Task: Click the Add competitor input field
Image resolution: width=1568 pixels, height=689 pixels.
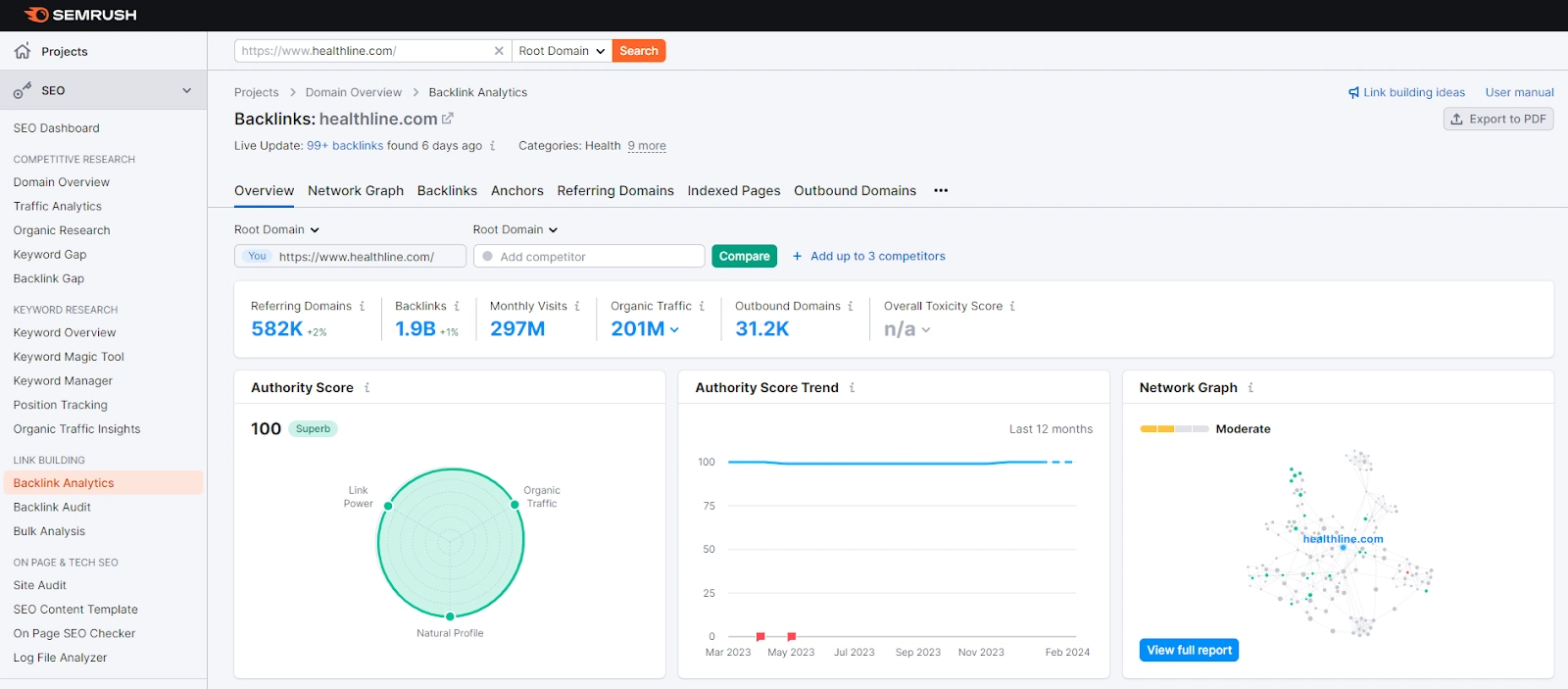Action: 589,257
